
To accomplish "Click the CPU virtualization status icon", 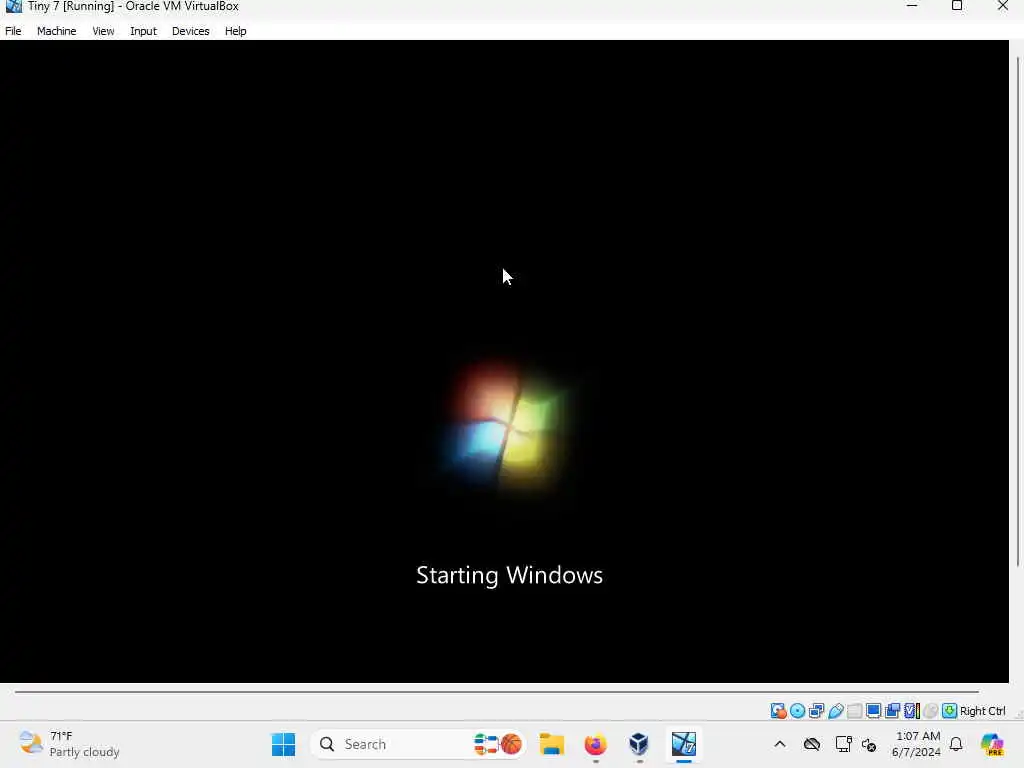I will coord(912,711).
